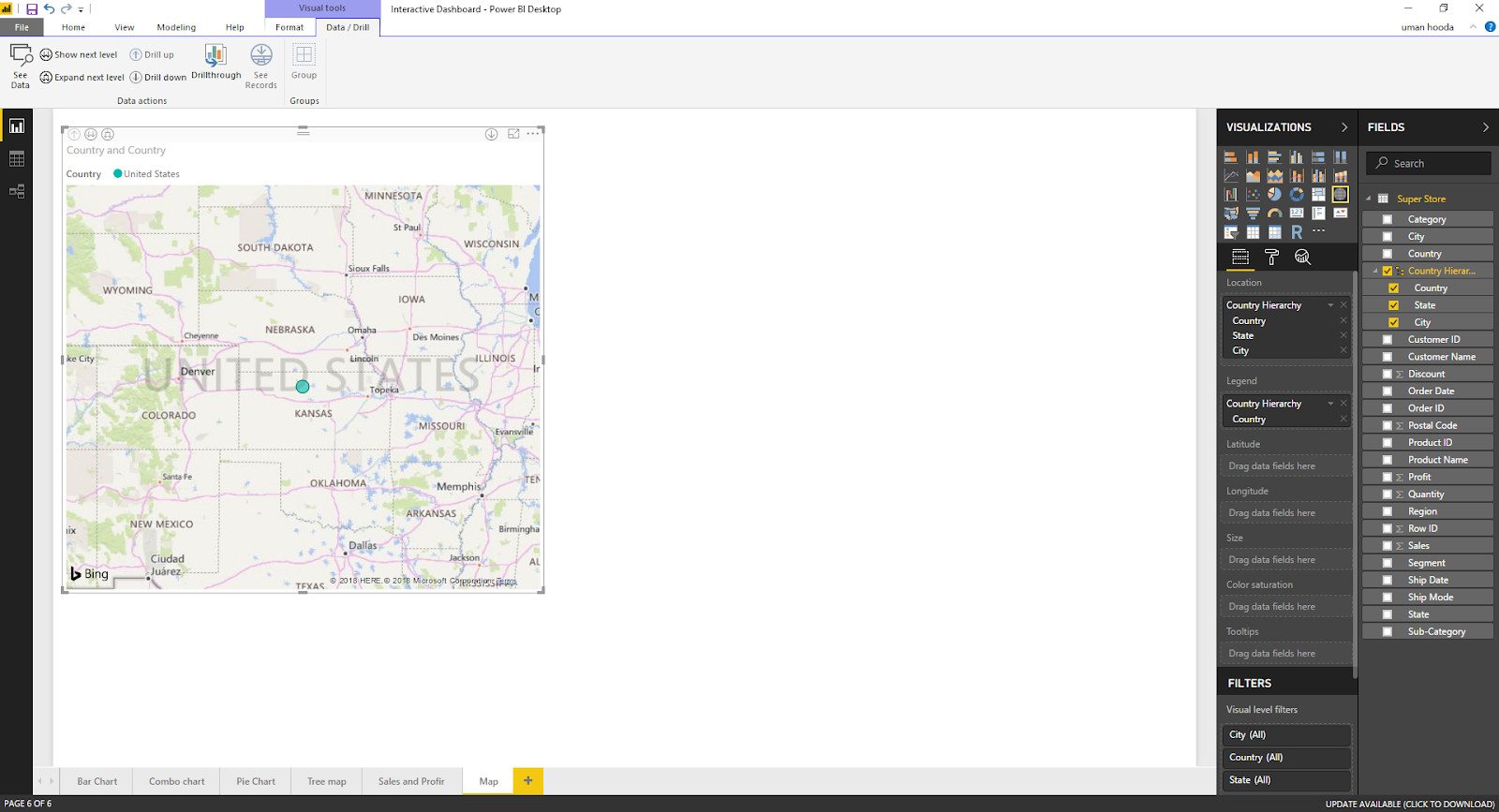Image resolution: width=1499 pixels, height=812 pixels.
Task: Switch to Data view in left sidebar
Action: tap(17, 159)
